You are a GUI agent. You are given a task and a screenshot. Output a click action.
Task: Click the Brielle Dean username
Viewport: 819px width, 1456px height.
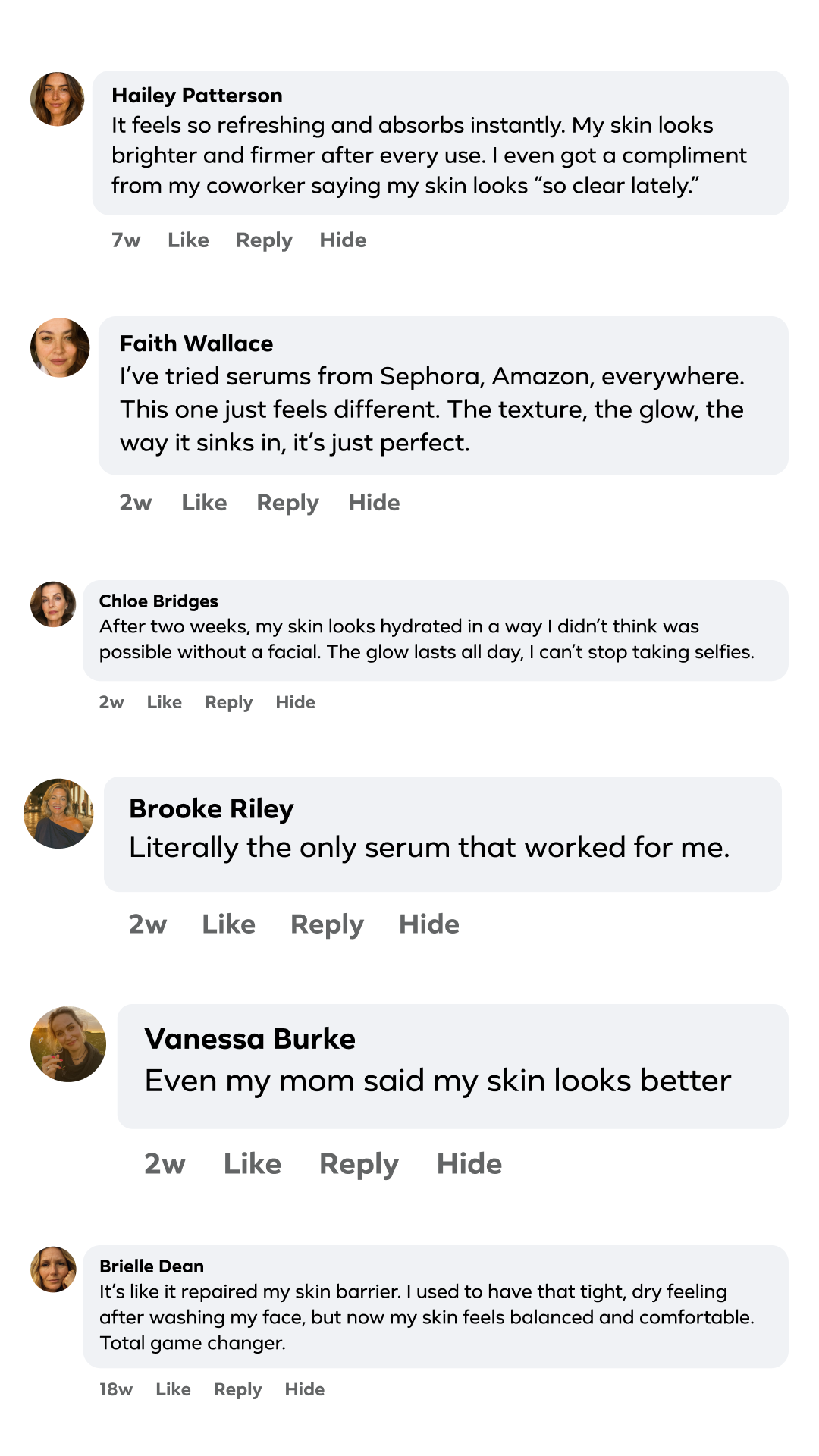[152, 1266]
